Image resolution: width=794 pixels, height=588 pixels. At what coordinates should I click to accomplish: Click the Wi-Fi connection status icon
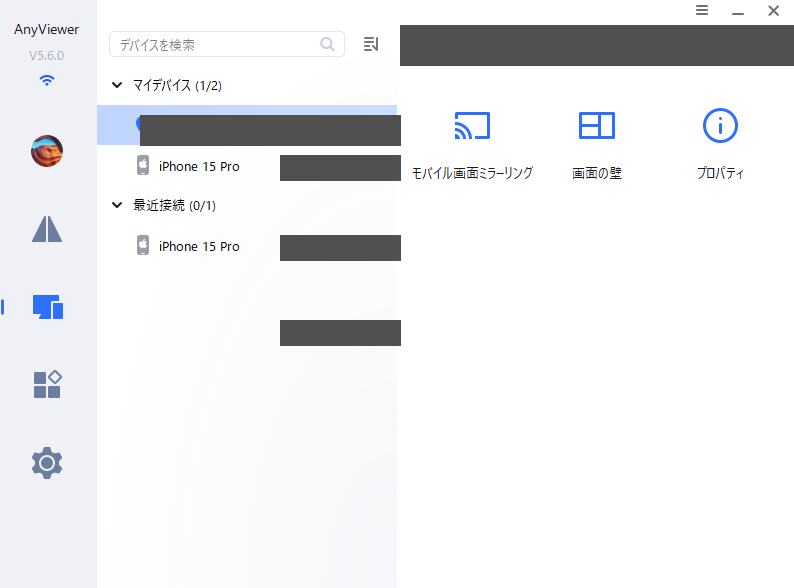[47, 80]
